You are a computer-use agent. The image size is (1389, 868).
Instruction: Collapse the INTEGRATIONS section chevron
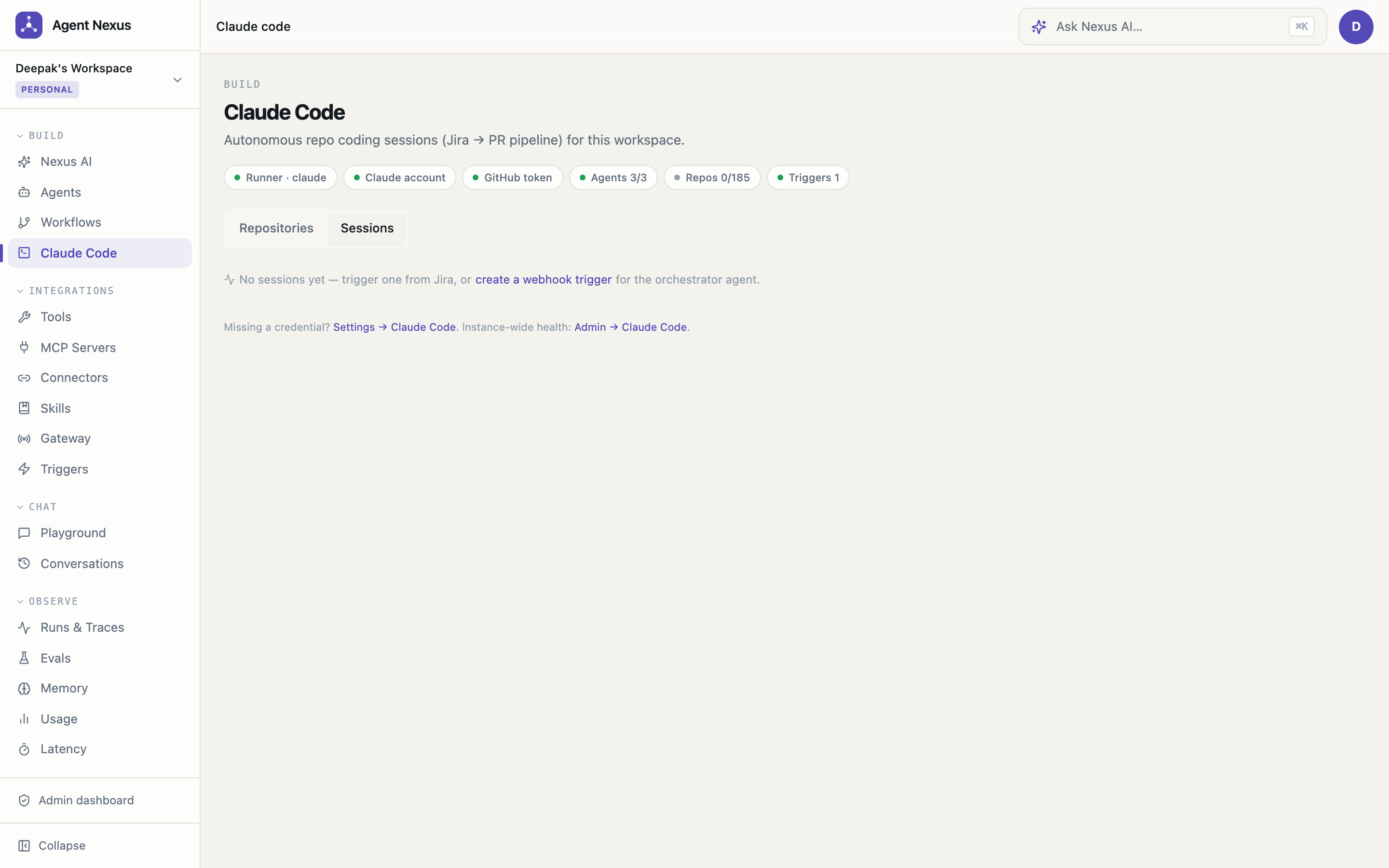[x=20, y=291]
